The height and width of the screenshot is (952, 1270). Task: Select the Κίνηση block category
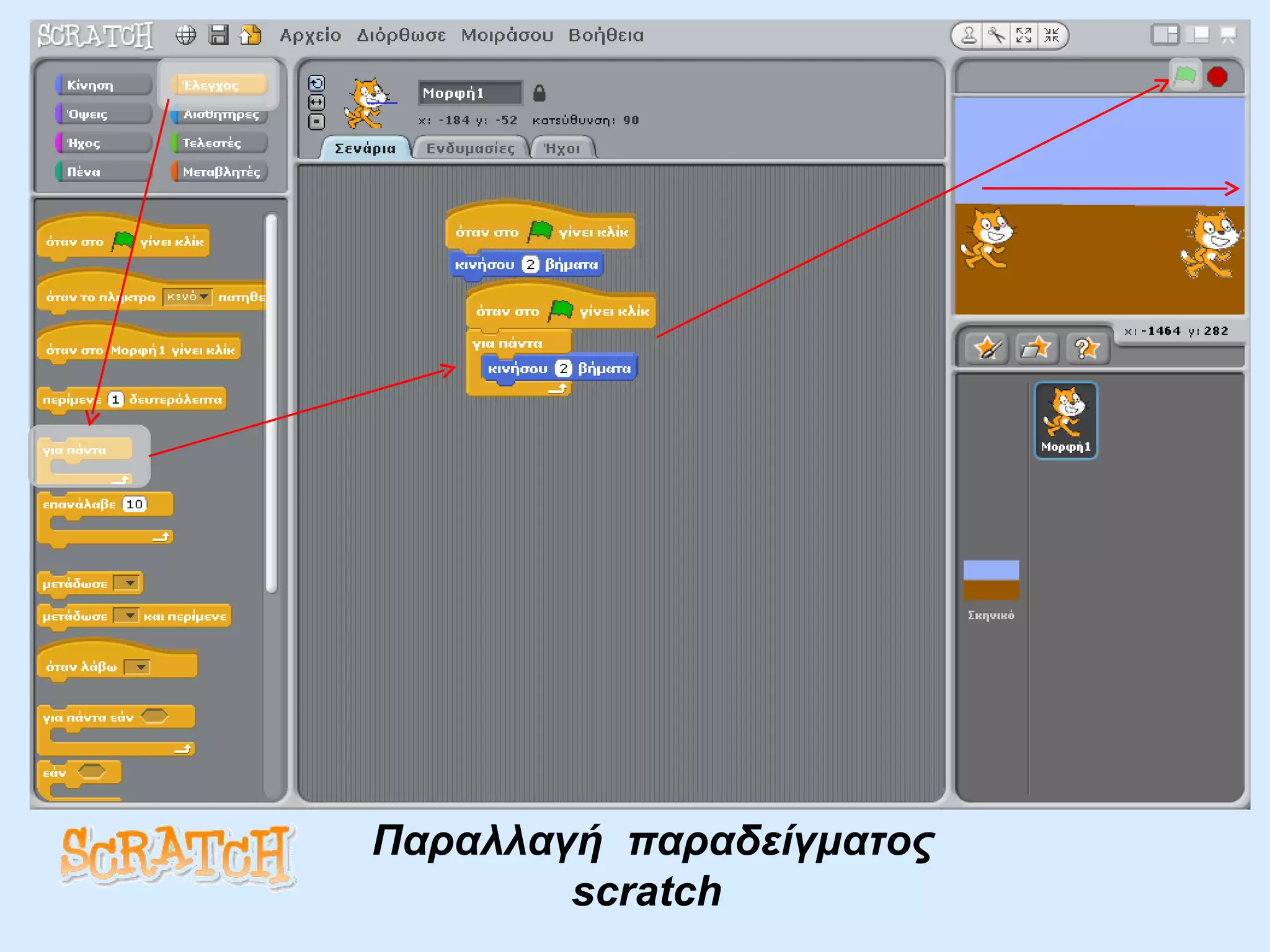(104, 85)
